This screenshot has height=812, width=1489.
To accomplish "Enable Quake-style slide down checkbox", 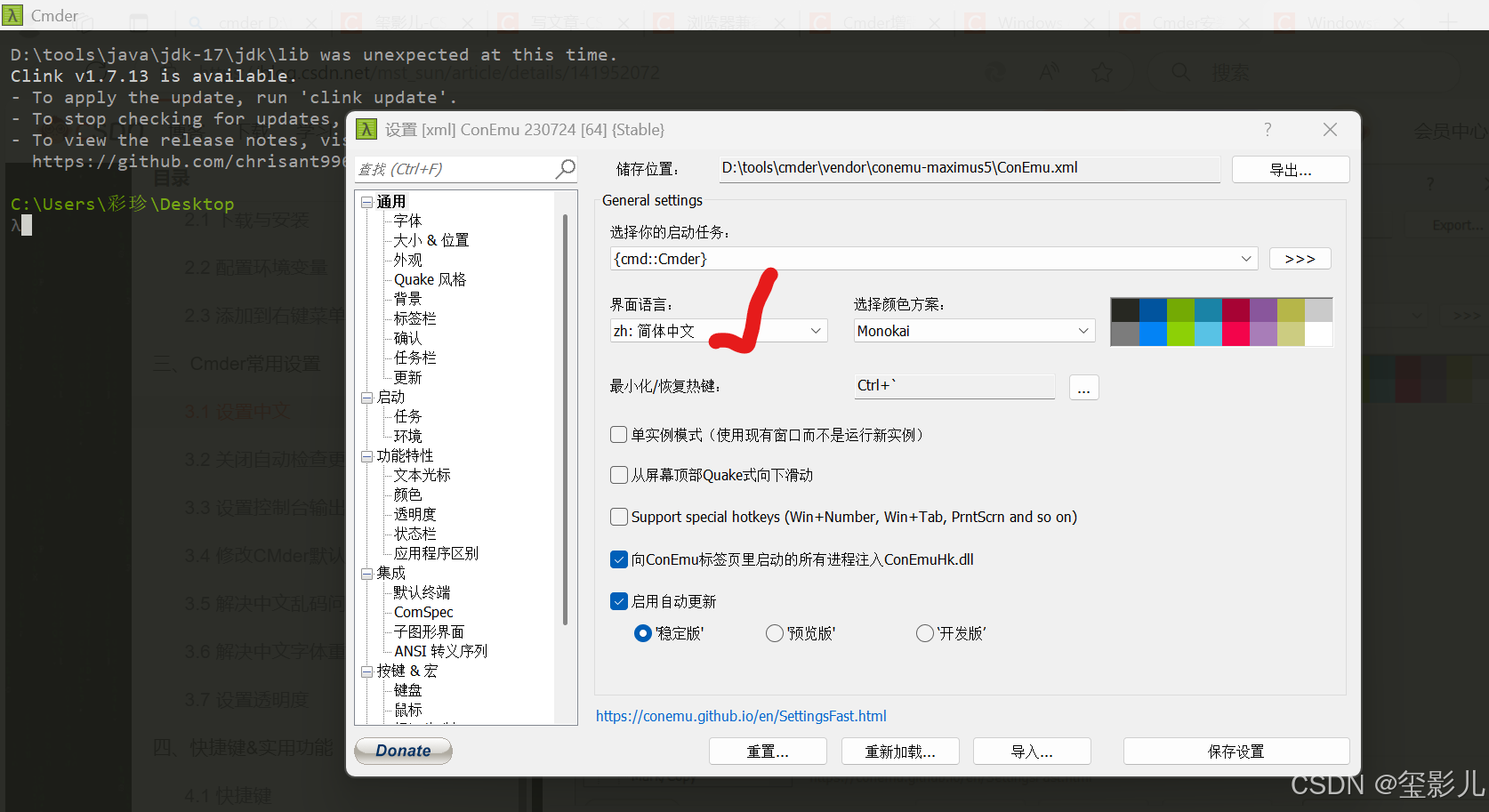I will tap(619, 475).
